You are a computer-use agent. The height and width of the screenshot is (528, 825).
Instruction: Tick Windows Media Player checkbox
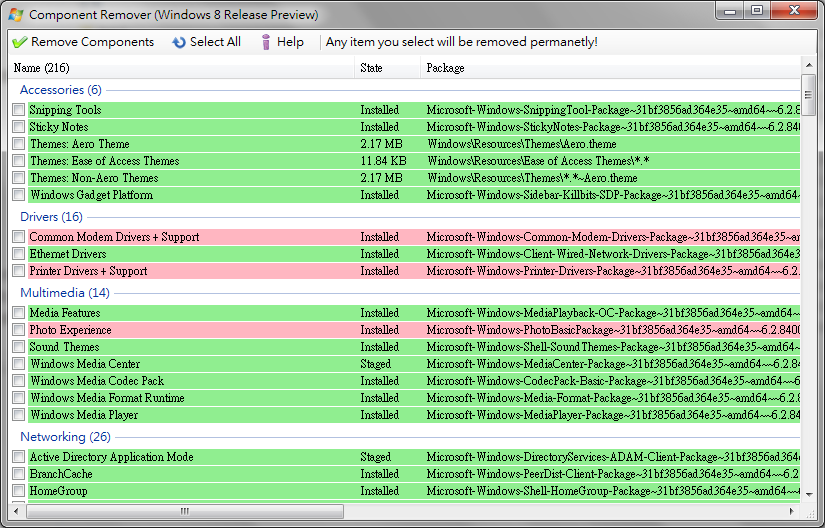click(19, 414)
